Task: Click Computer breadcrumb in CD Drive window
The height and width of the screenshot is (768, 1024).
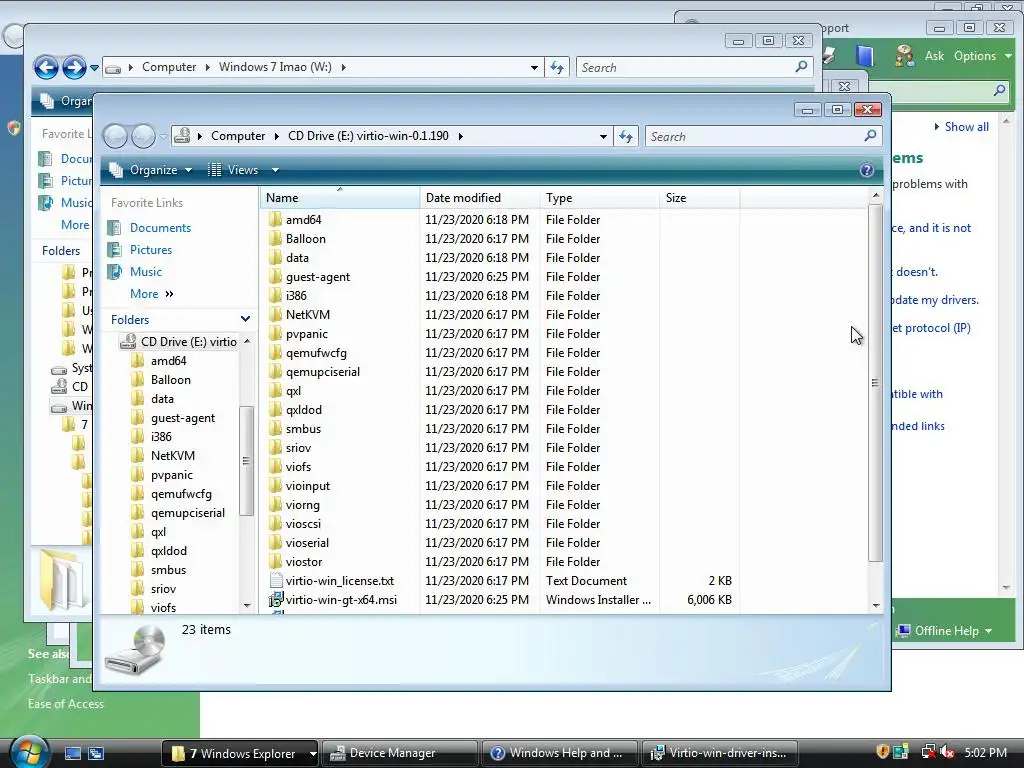Action: click(x=238, y=136)
